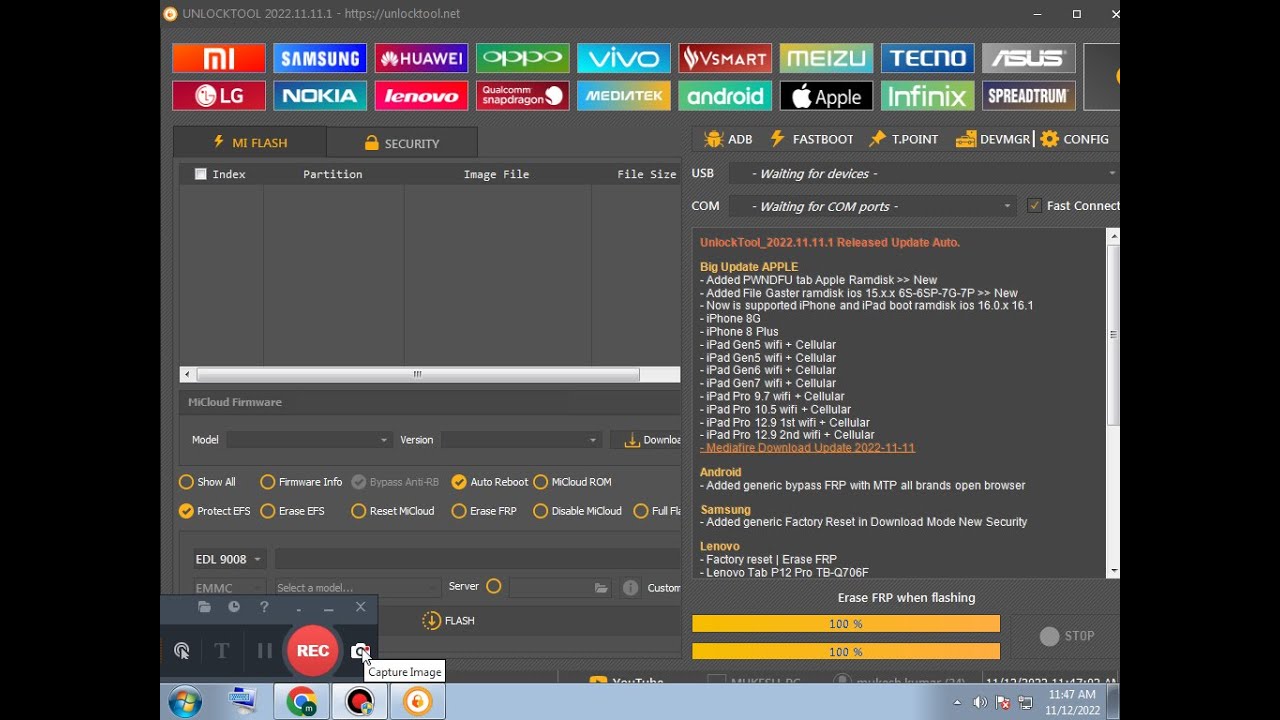
Task: Switch to the SECURITY tab
Action: [x=402, y=143]
